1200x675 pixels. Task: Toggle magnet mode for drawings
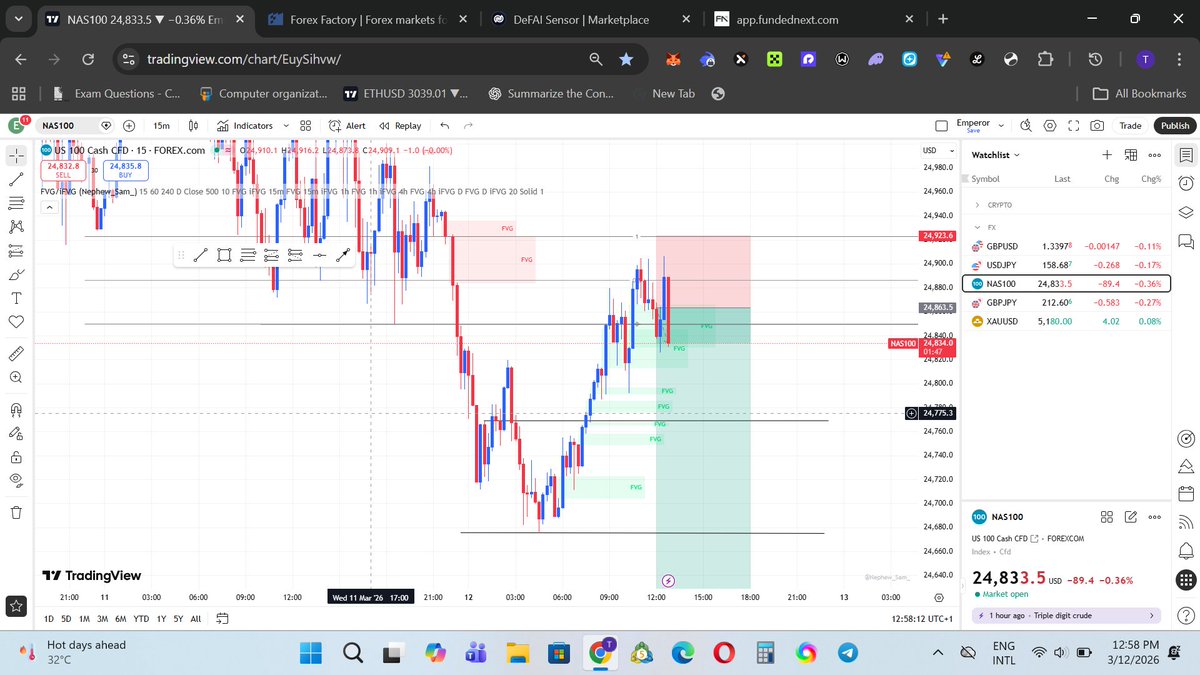[17, 409]
